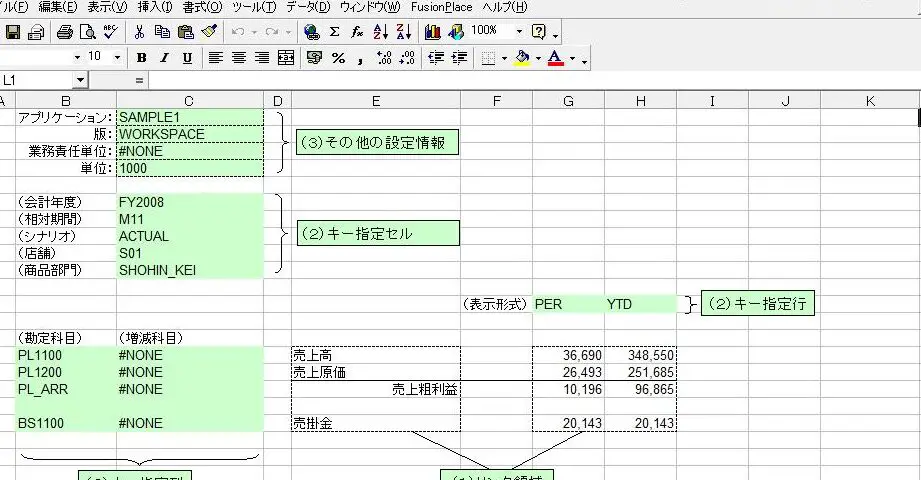Run the ABC spelling check icon
921x480 pixels.
click(111, 32)
